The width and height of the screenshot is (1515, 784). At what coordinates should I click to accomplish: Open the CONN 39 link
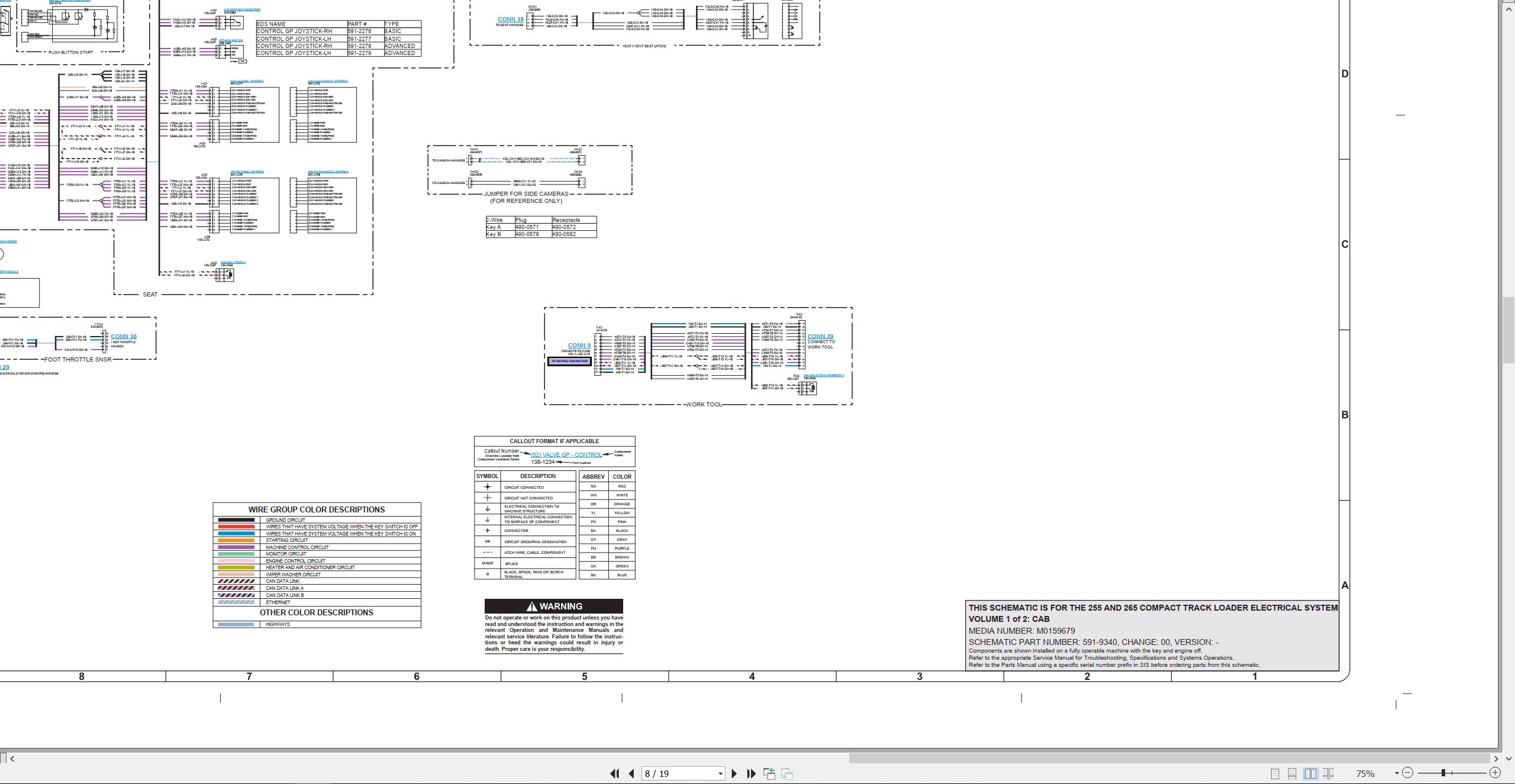(820, 337)
